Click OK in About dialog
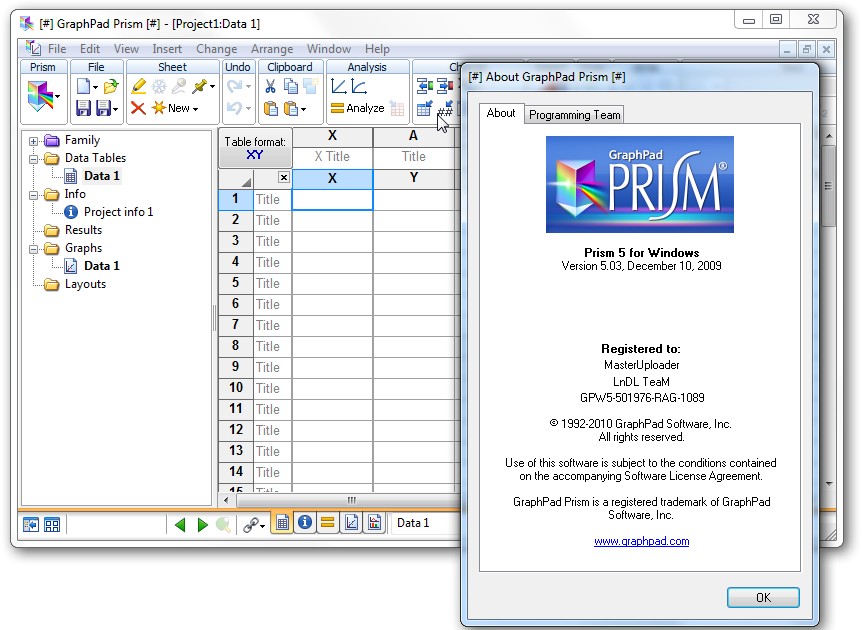 point(763,598)
